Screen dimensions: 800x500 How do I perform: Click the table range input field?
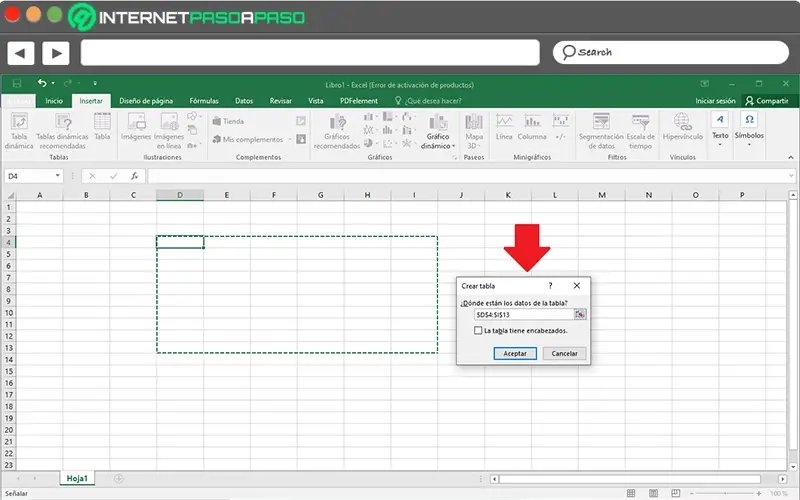523,314
